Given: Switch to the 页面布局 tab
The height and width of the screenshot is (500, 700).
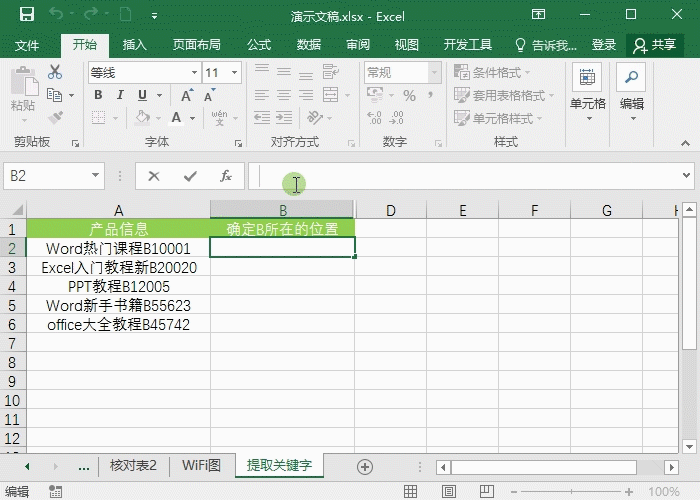Looking at the screenshot, I should click(x=196, y=45).
